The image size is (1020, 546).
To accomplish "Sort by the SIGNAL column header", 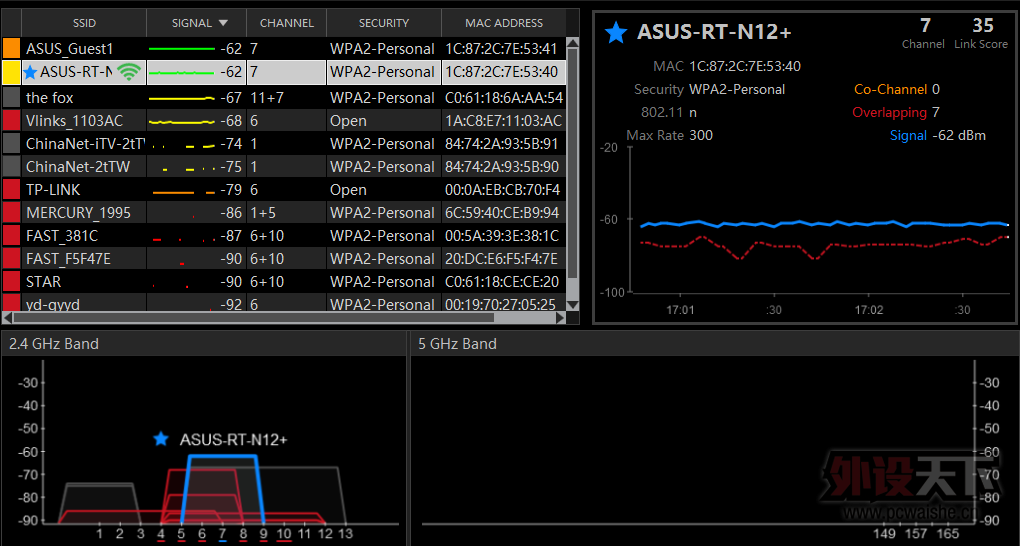I will 196,23.
